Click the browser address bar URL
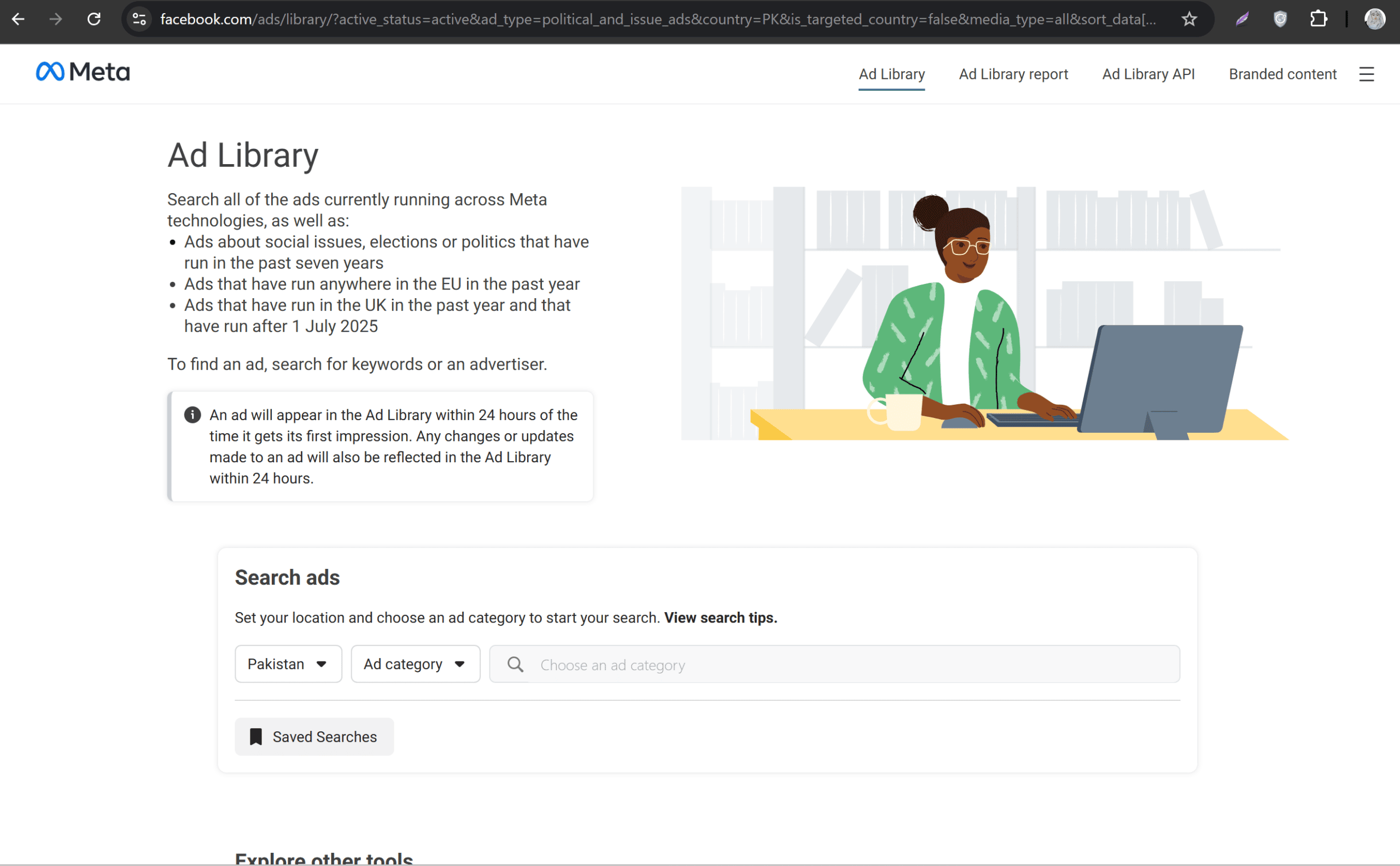Viewport: 1400px width, 866px height. point(657,19)
